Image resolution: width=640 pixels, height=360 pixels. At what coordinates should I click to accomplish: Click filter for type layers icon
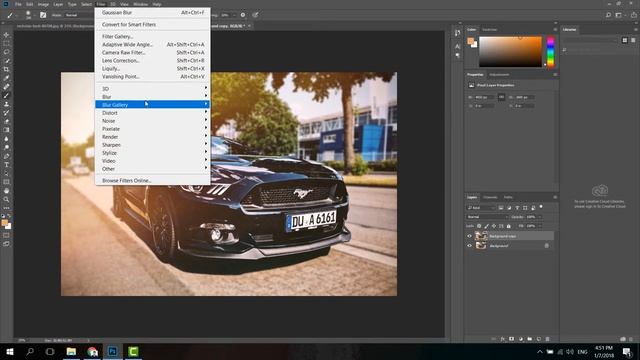click(517, 208)
